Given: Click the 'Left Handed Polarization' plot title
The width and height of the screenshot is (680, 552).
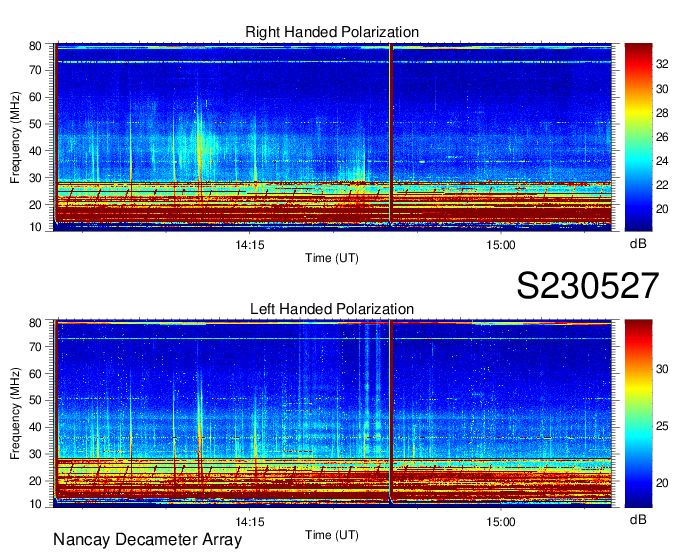Looking at the screenshot, I should click(332, 309).
